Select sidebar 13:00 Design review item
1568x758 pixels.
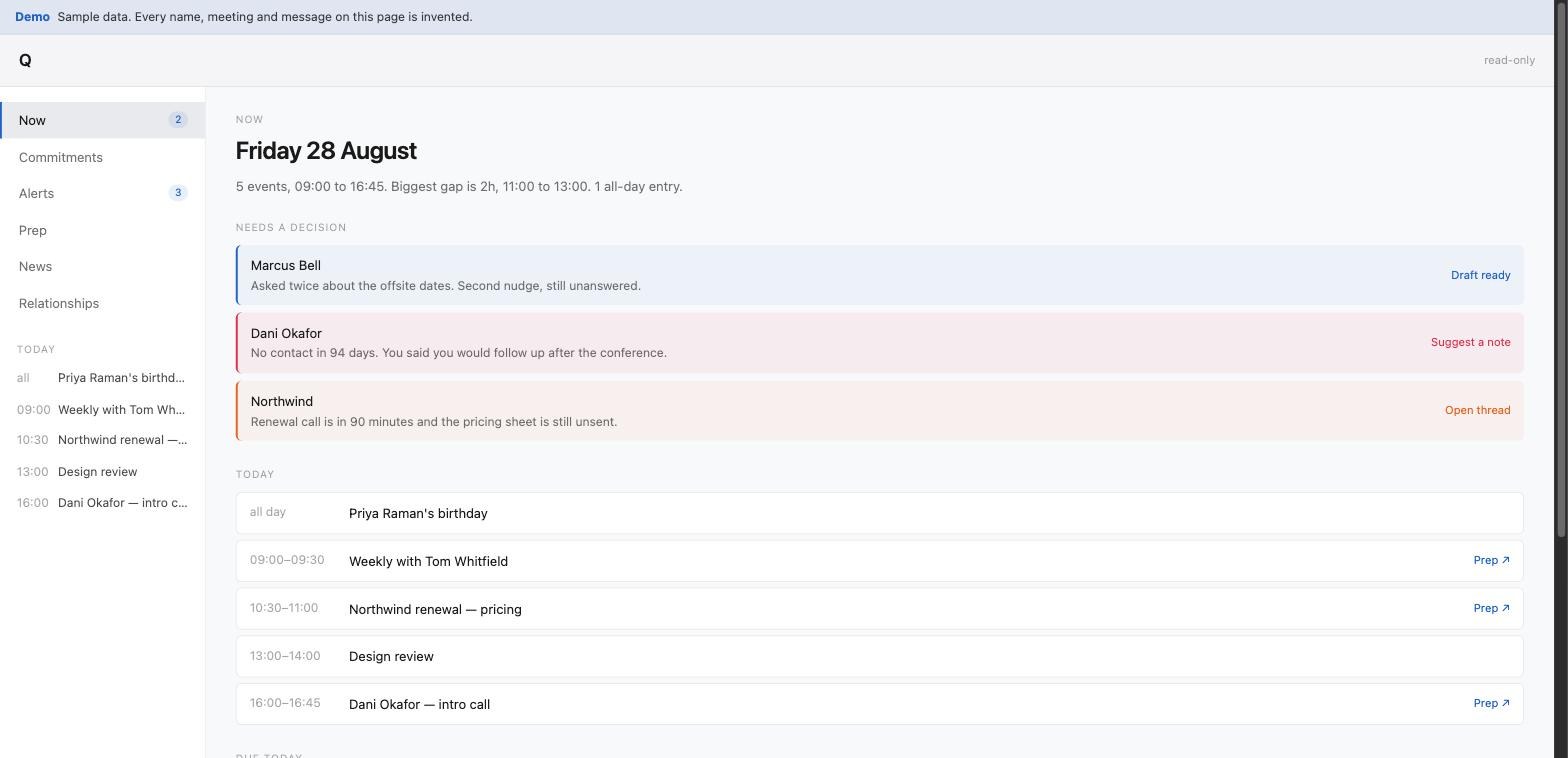point(102,471)
